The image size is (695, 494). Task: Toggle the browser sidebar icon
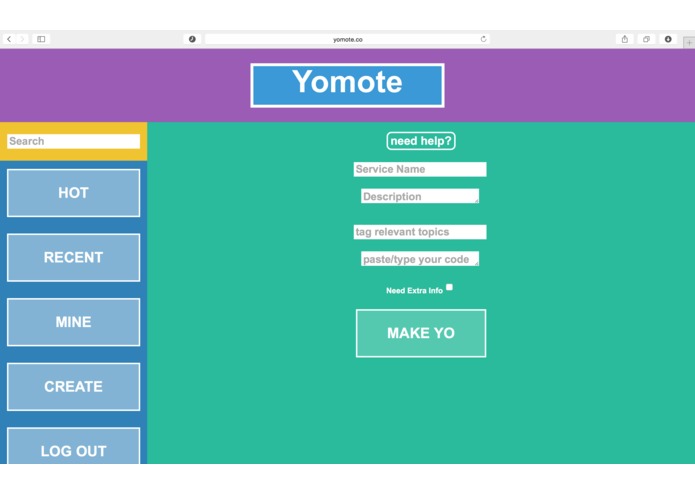[x=41, y=39]
